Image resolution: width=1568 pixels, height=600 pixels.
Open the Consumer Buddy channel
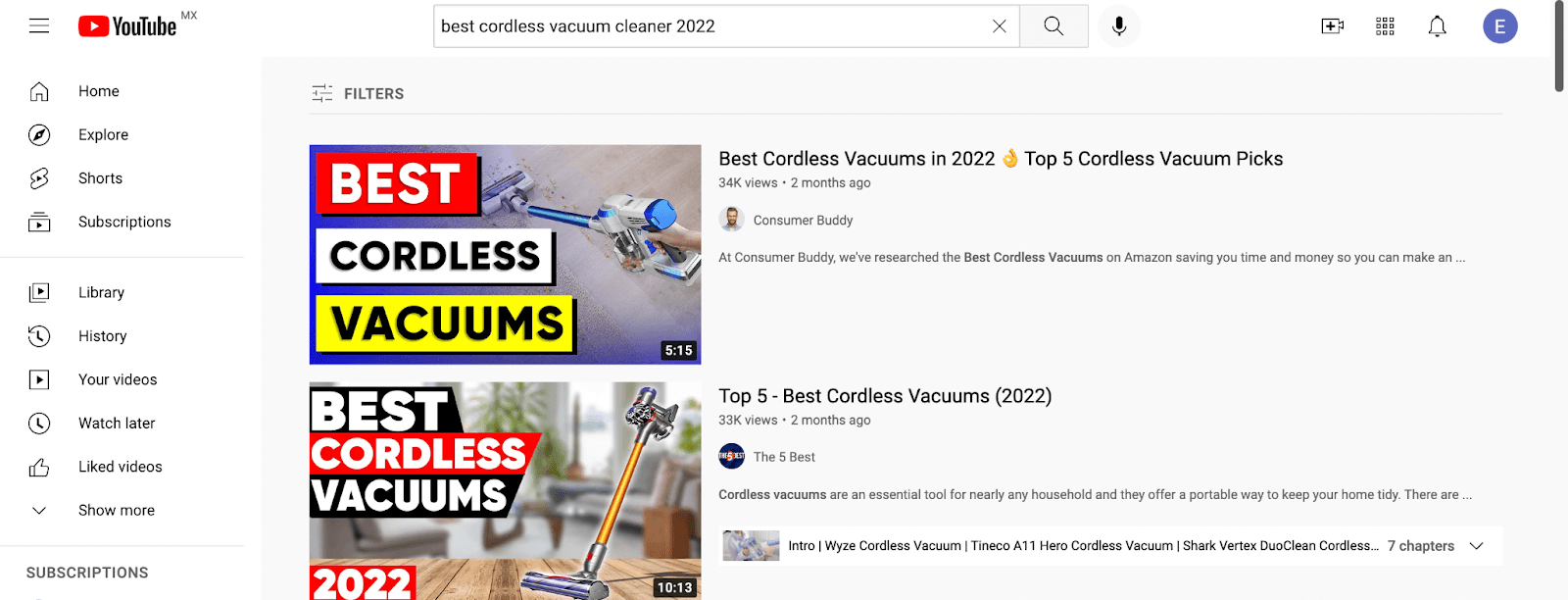pyautogui.click(x=803, y=220)
